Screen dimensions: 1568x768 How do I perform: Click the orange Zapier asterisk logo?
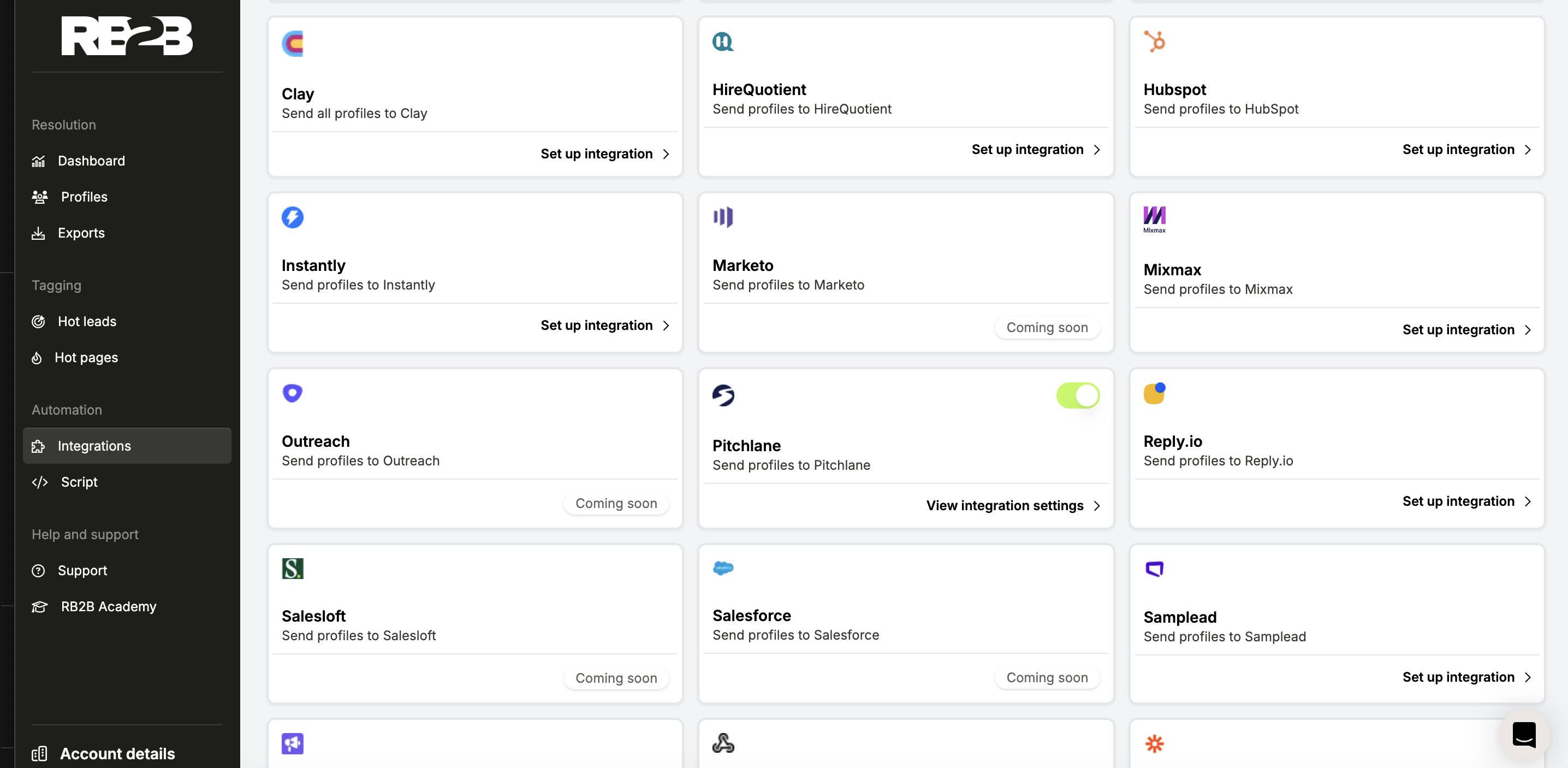(x=1154, y=743)
